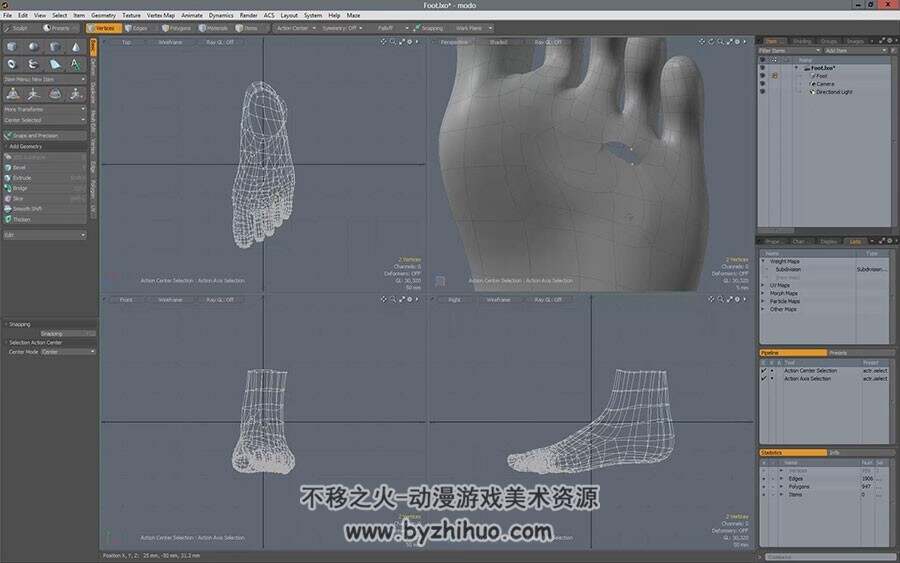Toggle the Snapping button in left Snapping panel
Viewport: 900px width, 563px height.
[x=67, y=333]
